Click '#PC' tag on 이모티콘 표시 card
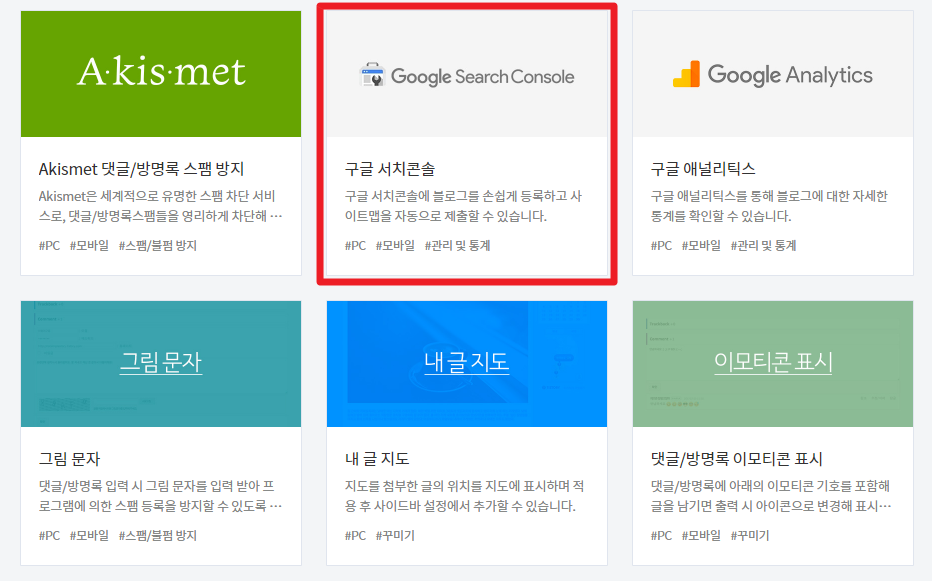Image resolution: width=932 pixels, height=581 pixels. [x=662, y=536]
